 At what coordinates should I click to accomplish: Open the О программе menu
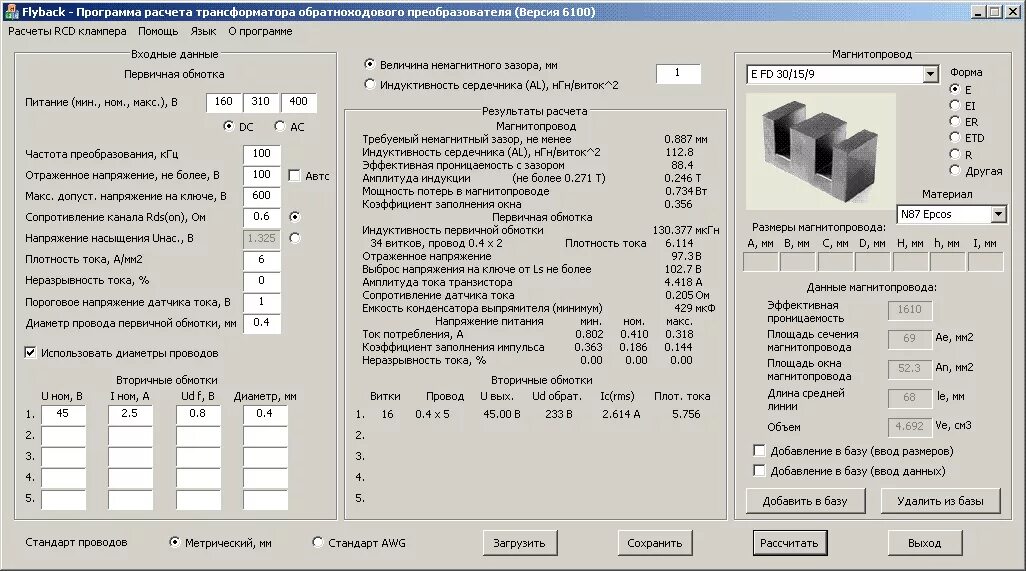point(260,31)
